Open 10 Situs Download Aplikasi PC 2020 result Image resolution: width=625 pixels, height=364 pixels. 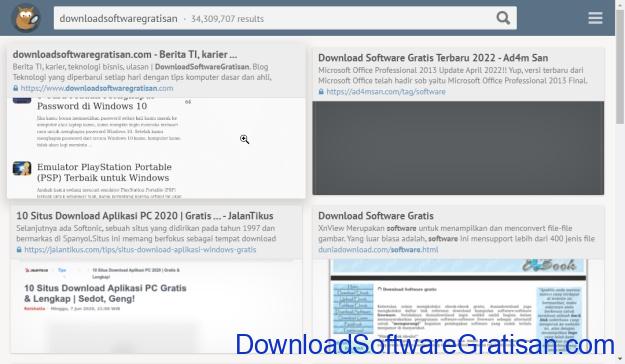coord(145,216)
